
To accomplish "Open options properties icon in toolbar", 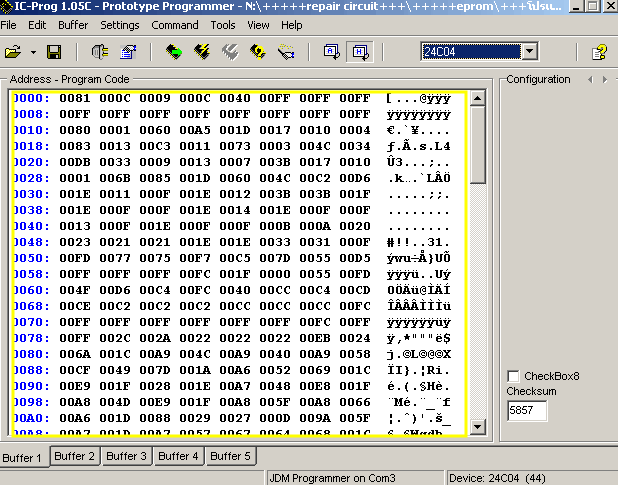I will tap(128, 52).
